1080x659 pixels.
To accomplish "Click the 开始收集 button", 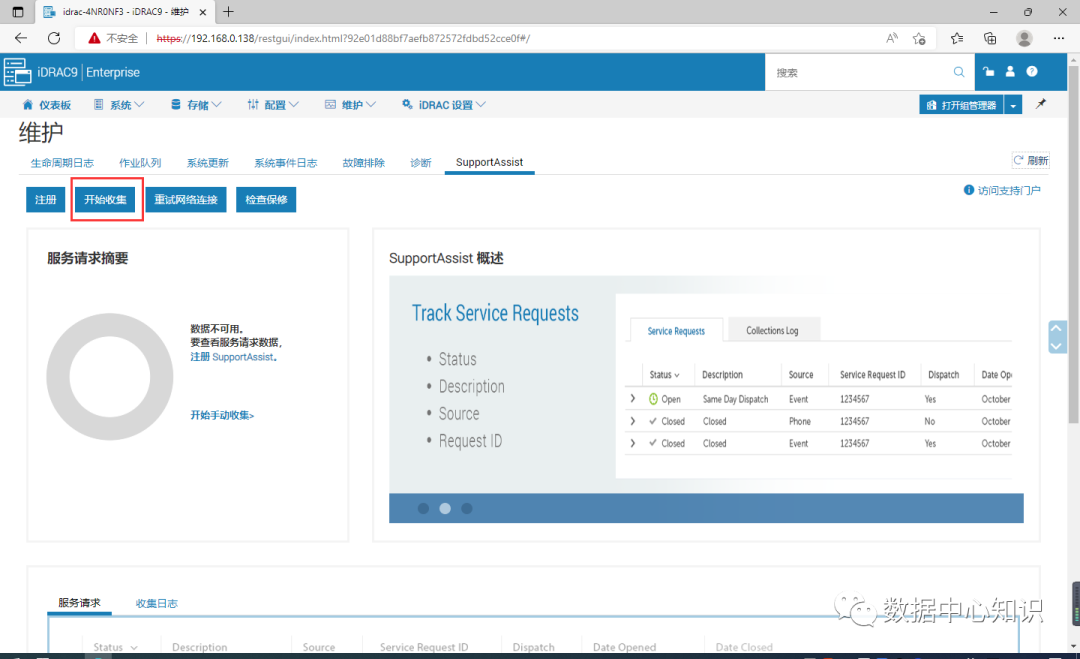I will [x=105, y=200].
